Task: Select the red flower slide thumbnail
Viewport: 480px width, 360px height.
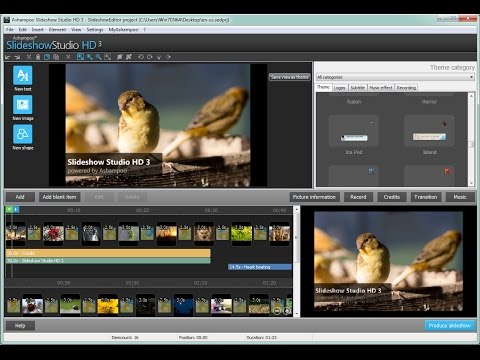Action: coord(53,233)
